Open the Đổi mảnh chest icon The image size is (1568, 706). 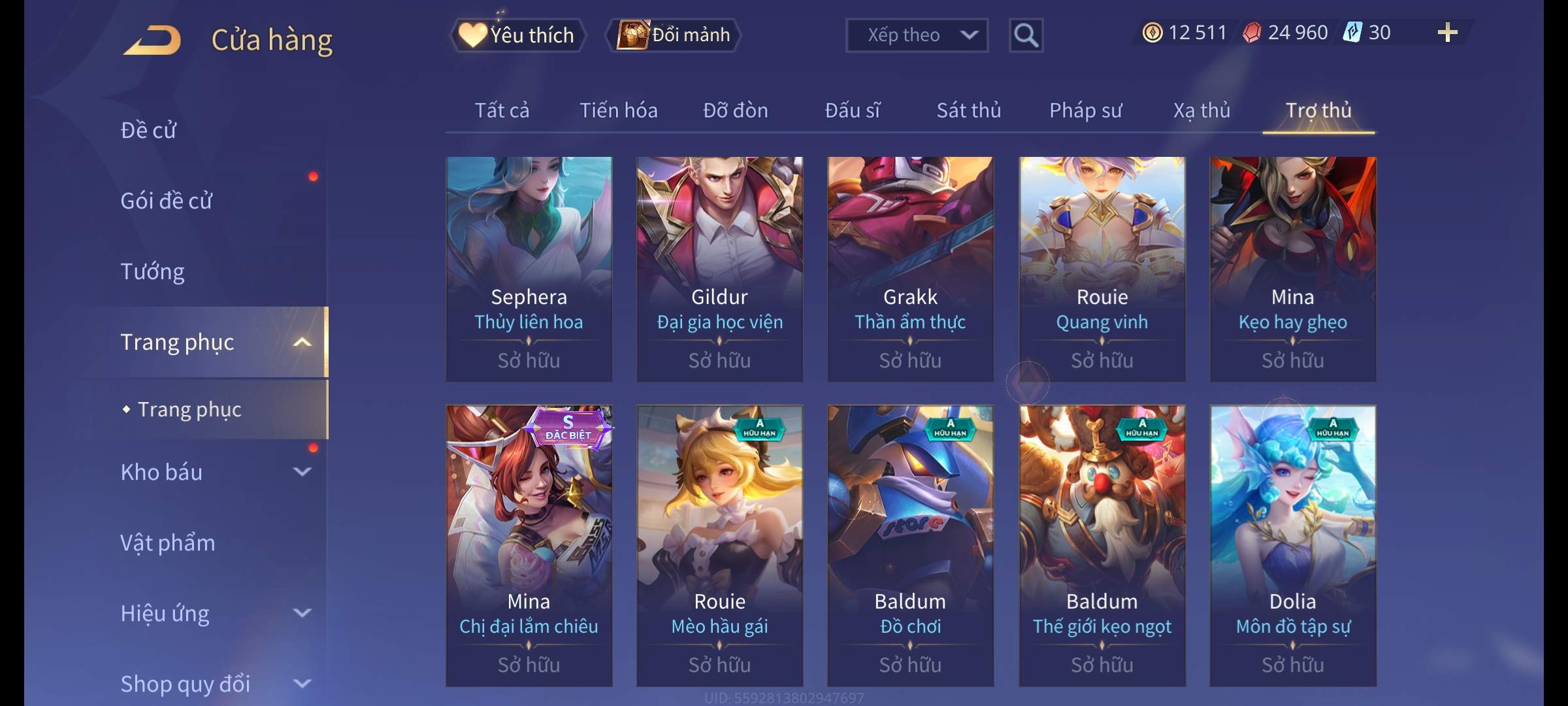coord(632,35)
